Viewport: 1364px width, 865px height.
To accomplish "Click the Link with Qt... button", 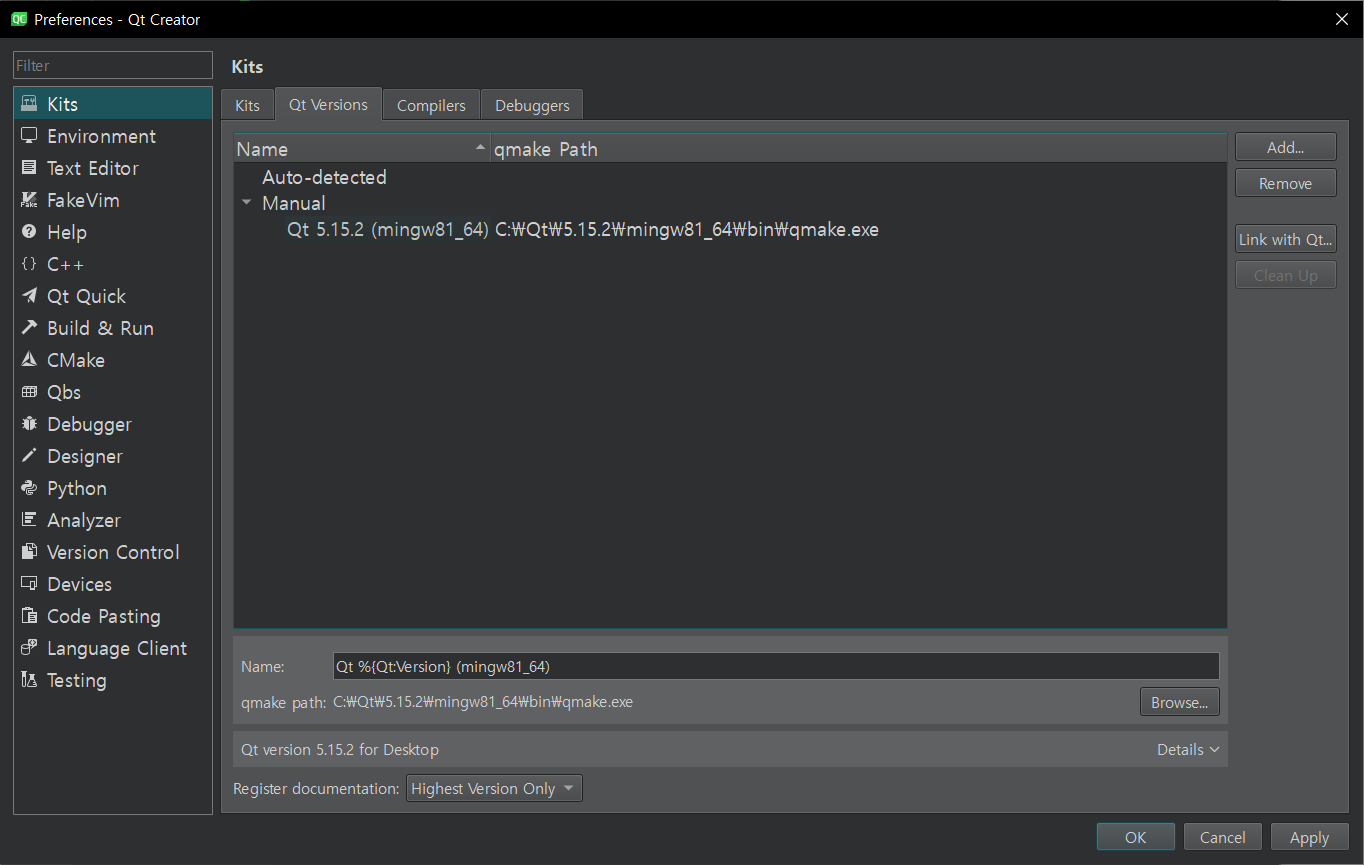I will [1285, 240].
